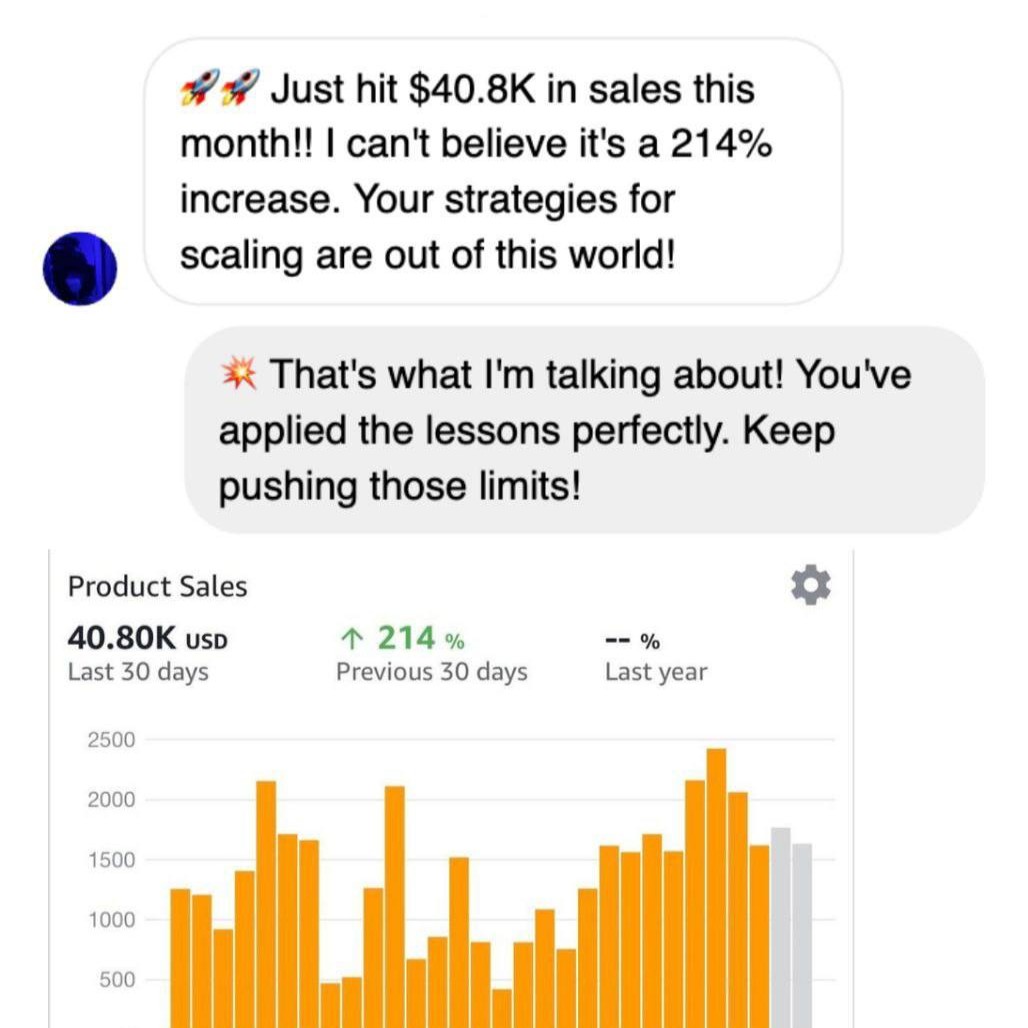Click the rocket emojis in the message
Viewport: 1028px width, 1028px height.
pyautogui.click(x=219, y=91)
